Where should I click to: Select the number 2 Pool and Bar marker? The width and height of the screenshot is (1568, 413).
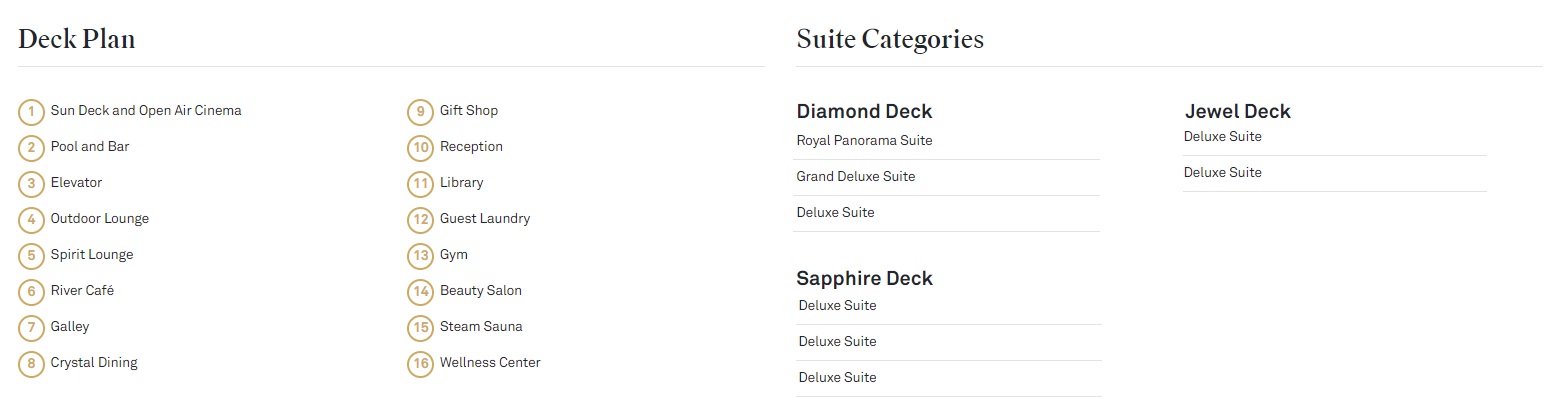[31, 148]
